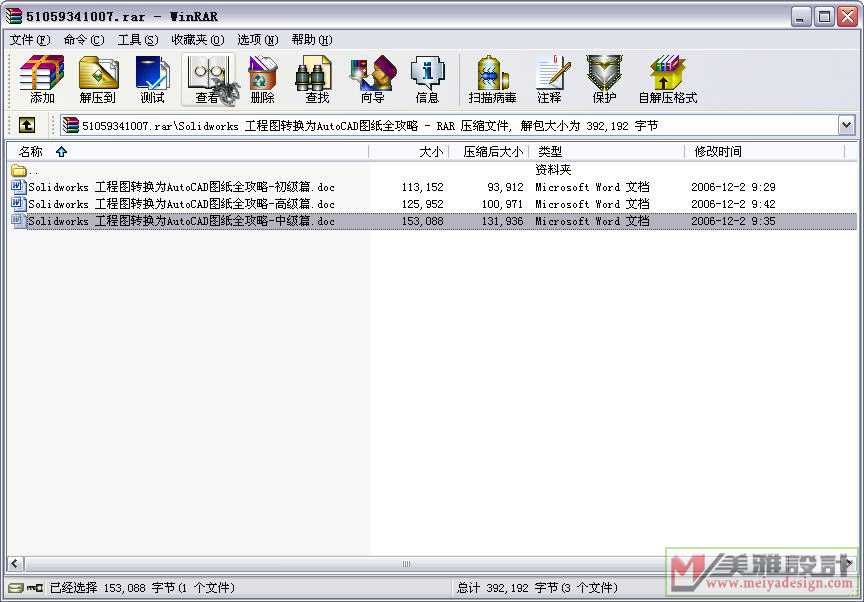864x602 pixels.
Task: Open the 命令(C) menu
Action: [84, 40]
